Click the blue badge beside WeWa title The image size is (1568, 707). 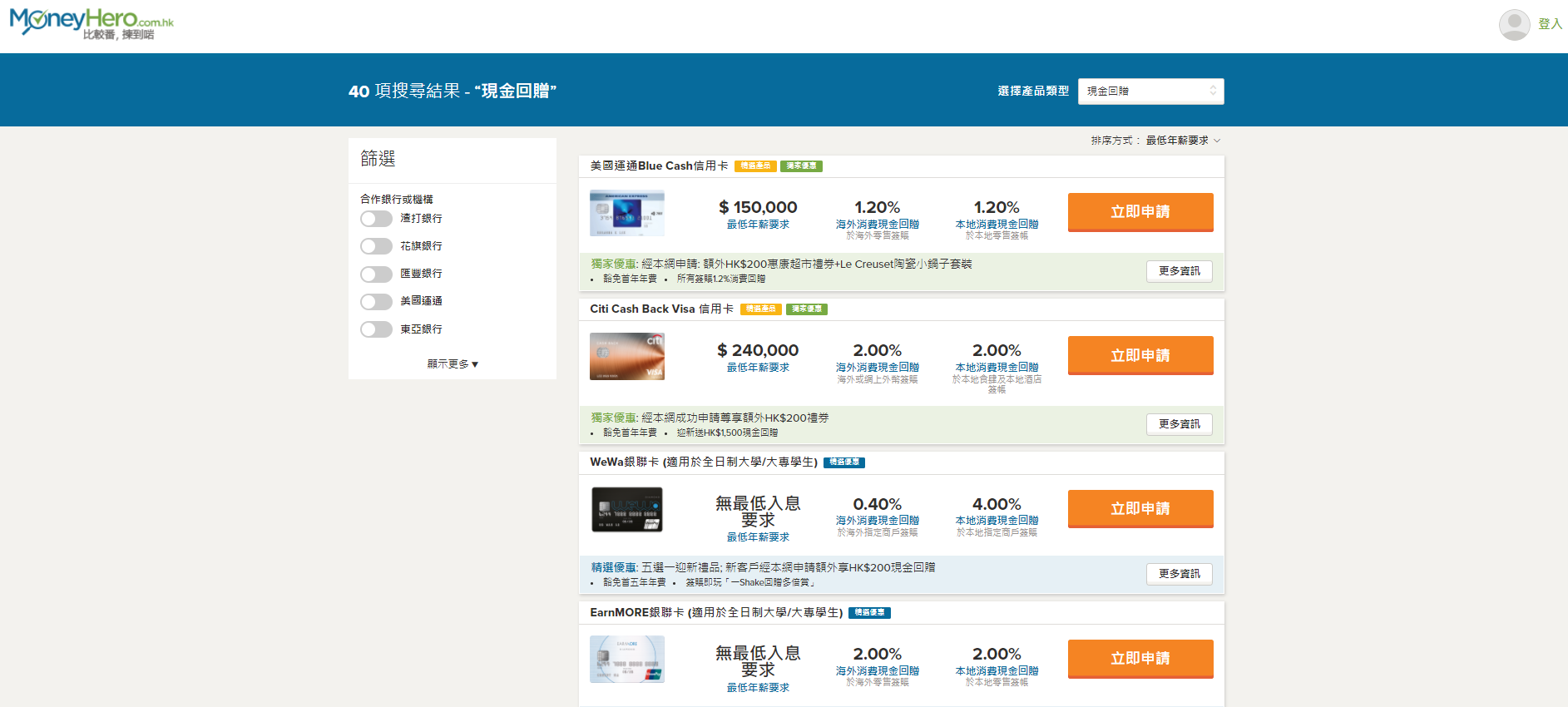[844, 462]
